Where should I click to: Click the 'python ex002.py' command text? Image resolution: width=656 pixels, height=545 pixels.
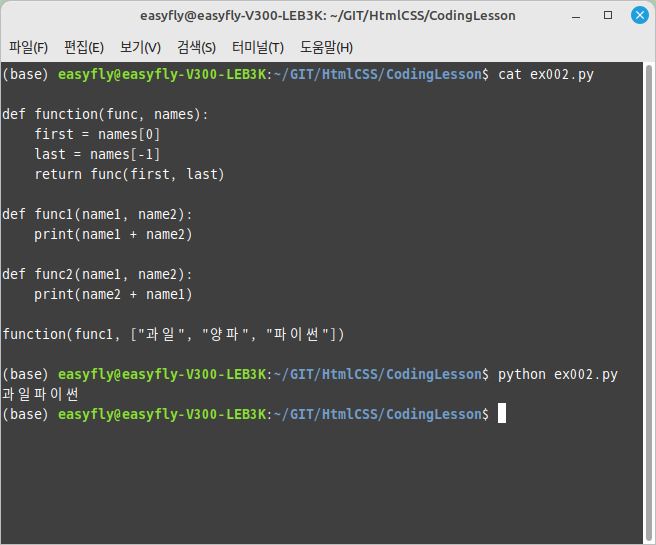coord(558,374)
